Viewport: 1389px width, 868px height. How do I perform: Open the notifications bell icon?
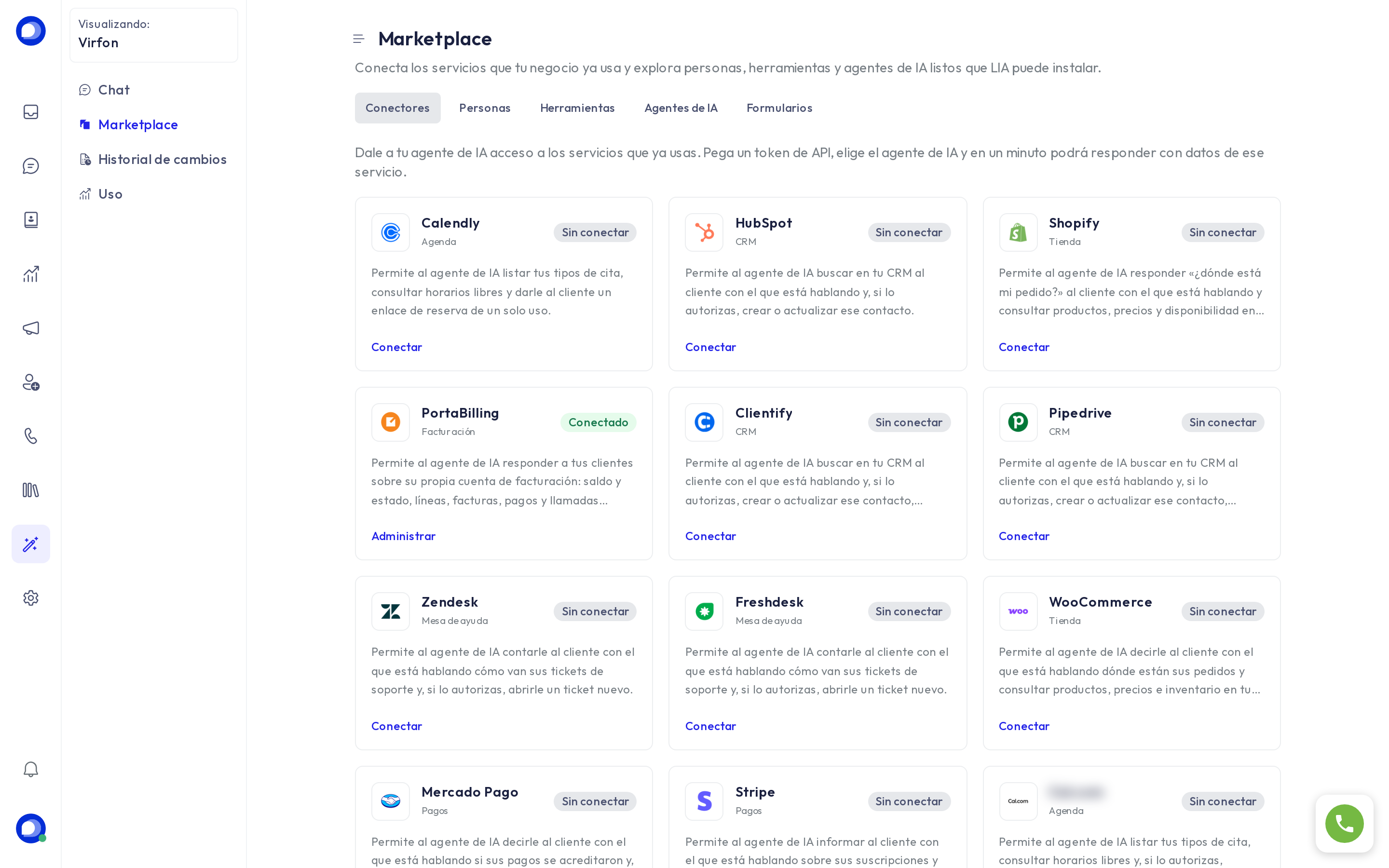(x=30, y=769)
